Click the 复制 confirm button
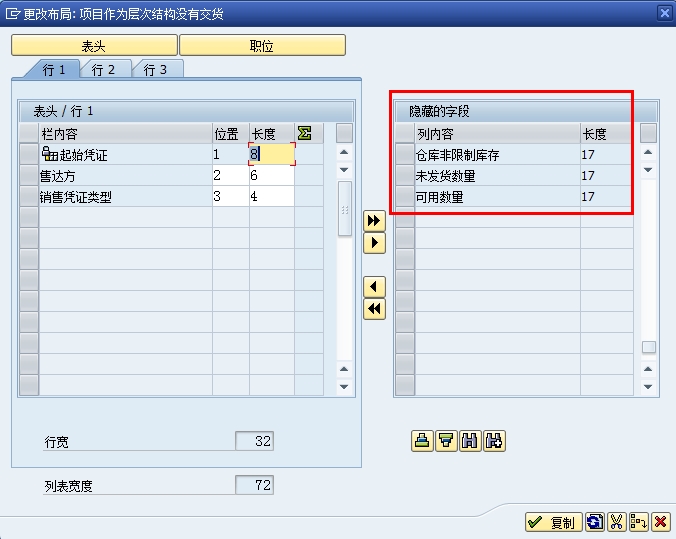Viewport: 676px width, 539px height. (x=554, y=522)
